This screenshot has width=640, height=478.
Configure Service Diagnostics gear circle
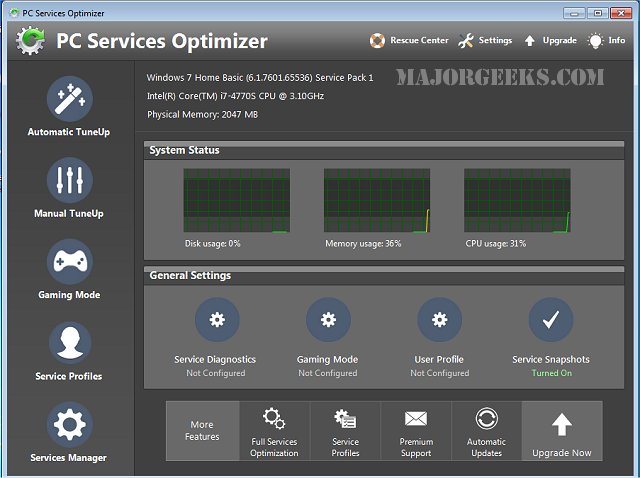pos(217,319)
